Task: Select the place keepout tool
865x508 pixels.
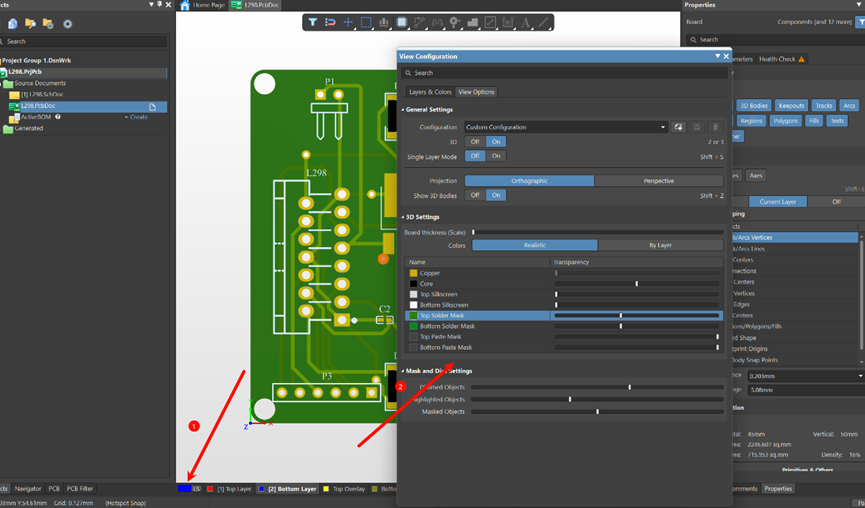Action: (x=490, y=23)
